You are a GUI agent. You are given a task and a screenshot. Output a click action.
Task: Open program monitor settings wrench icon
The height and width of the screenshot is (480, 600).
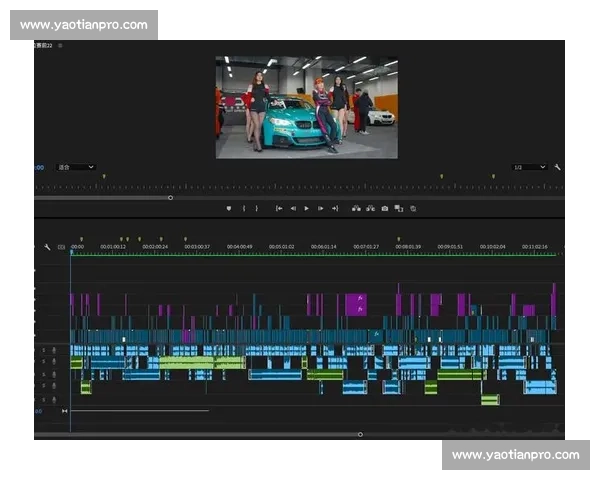(x=557, y=167)
